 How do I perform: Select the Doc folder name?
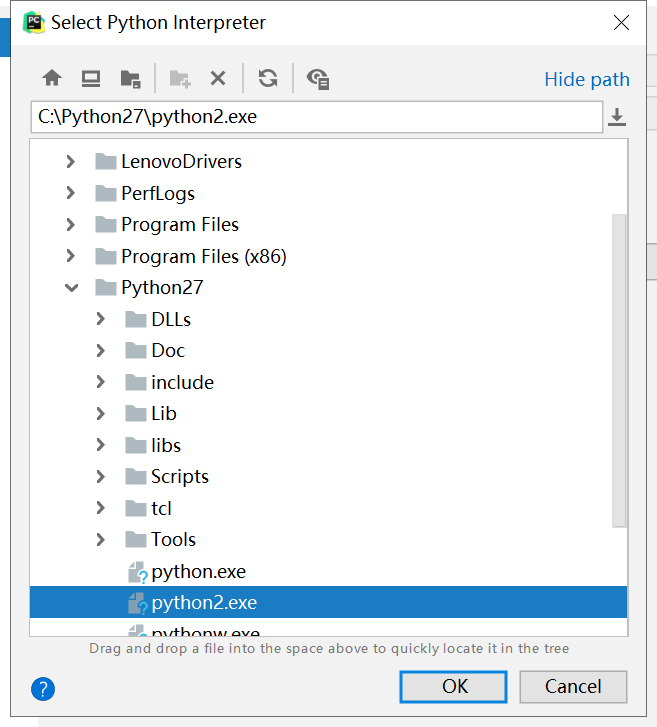pos(168,351)
